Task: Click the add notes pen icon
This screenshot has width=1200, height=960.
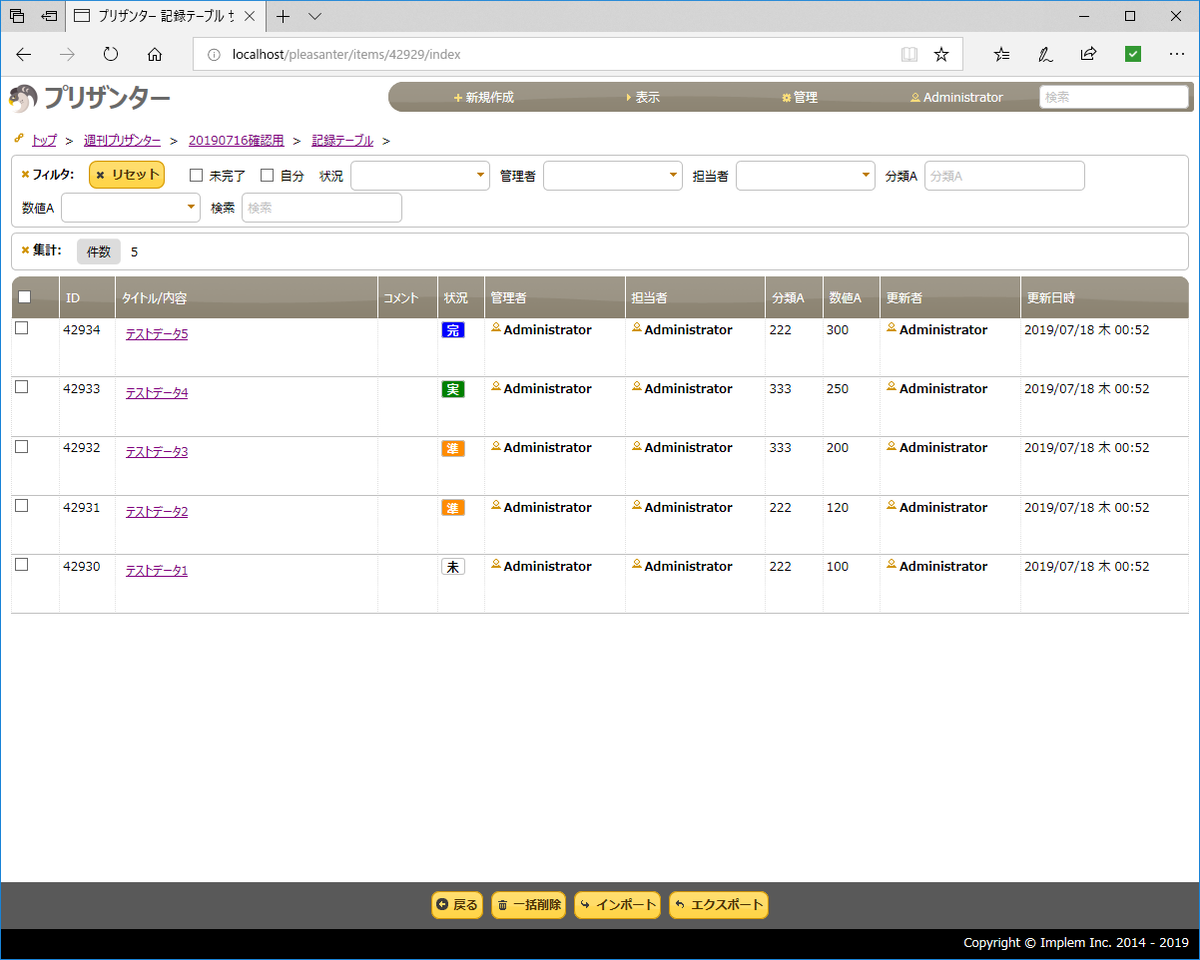Action: click(1045, 54)
